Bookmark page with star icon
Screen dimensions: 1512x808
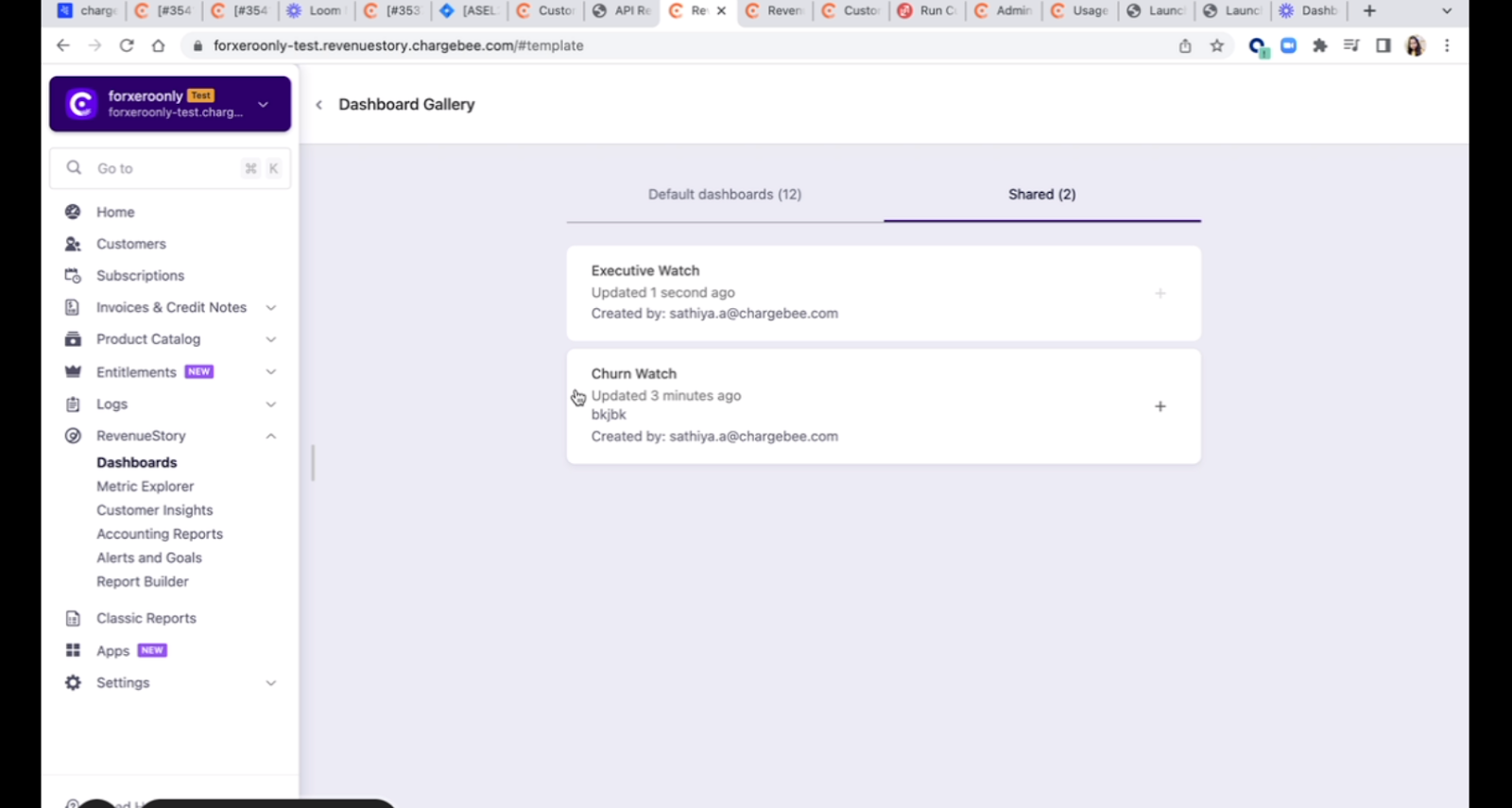(1217, 45)
